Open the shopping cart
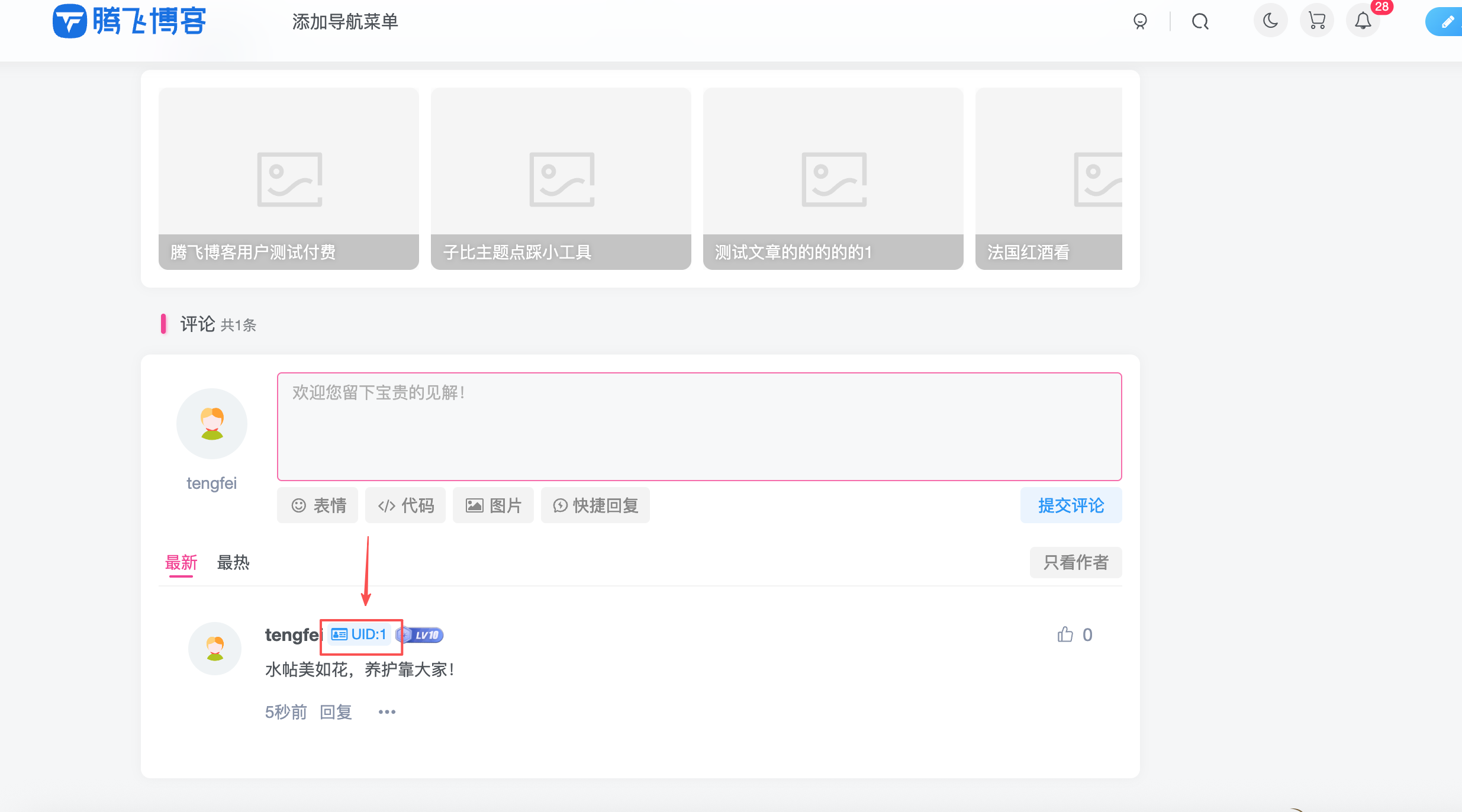 click(1316, 20)
